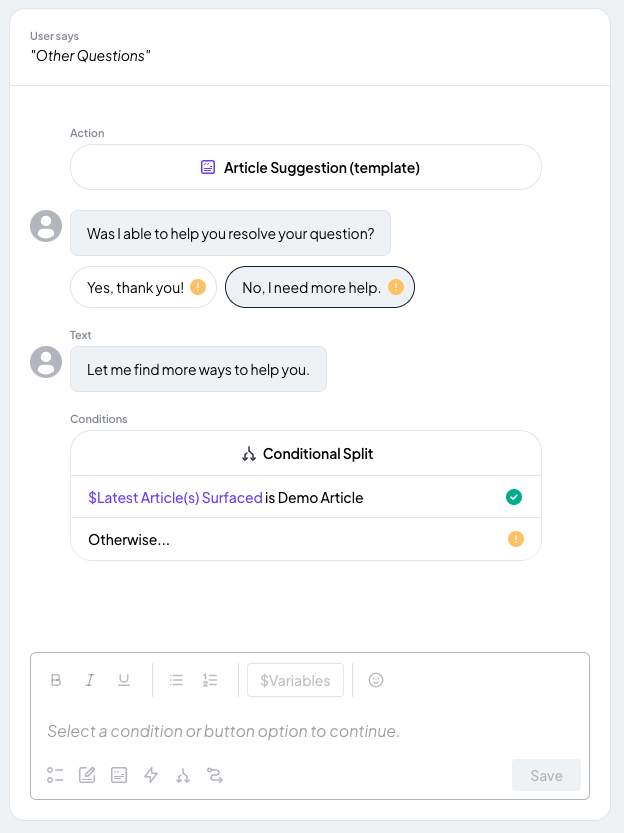The height and width of the screenshot is (833, 624).
Task: Open the $Variables selector
Action: click(x=295, y=680)
